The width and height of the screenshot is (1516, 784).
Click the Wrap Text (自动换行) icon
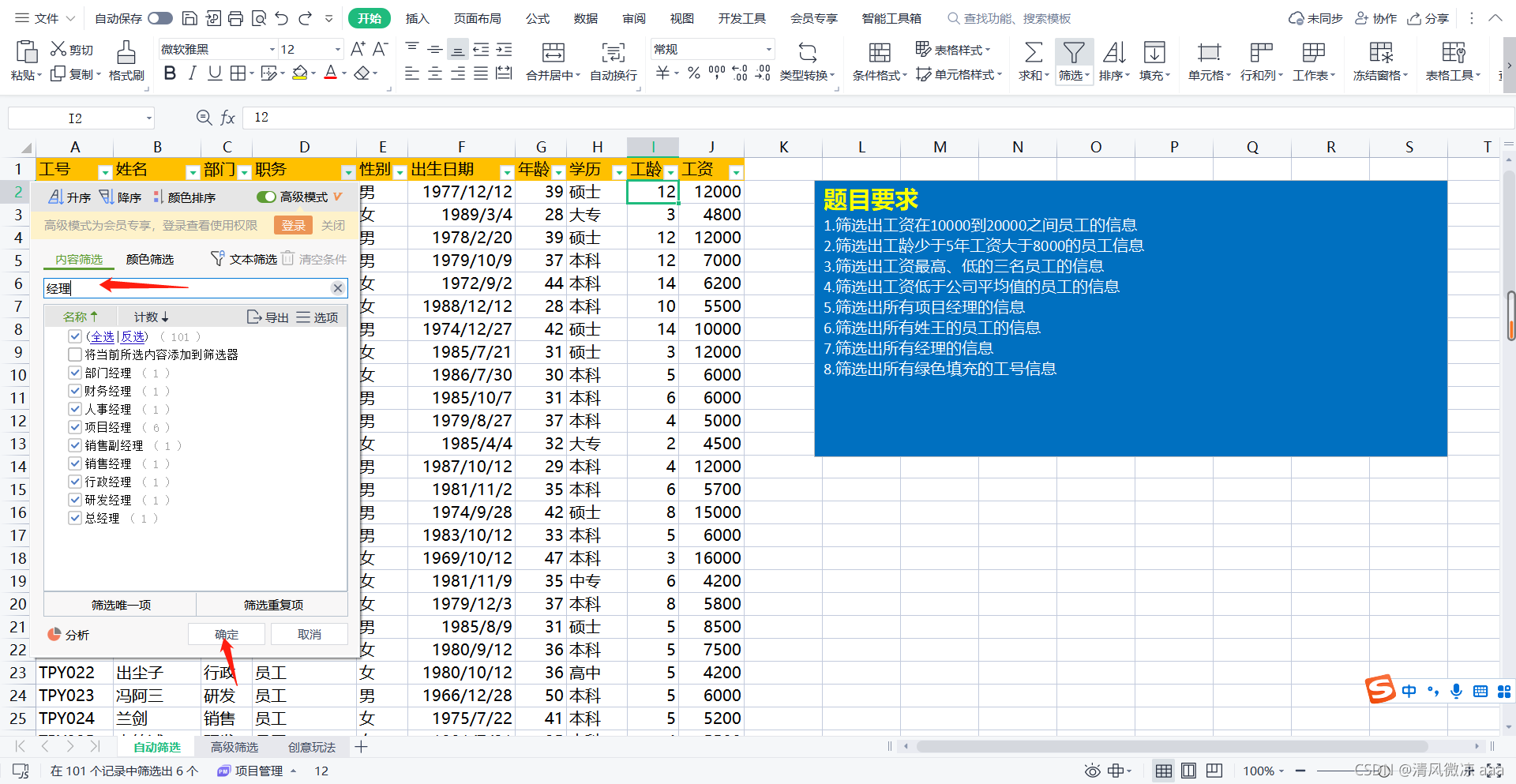coord(614,53)
